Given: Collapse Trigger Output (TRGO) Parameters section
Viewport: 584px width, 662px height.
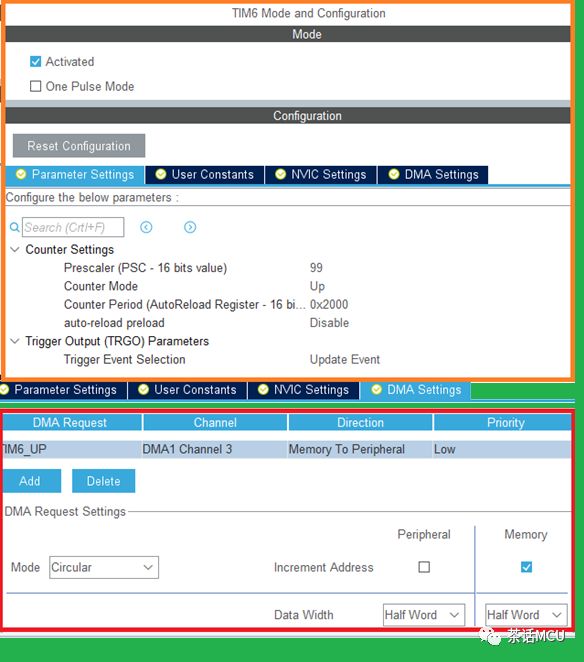Looking at the screenshot, I should (15, 341).
